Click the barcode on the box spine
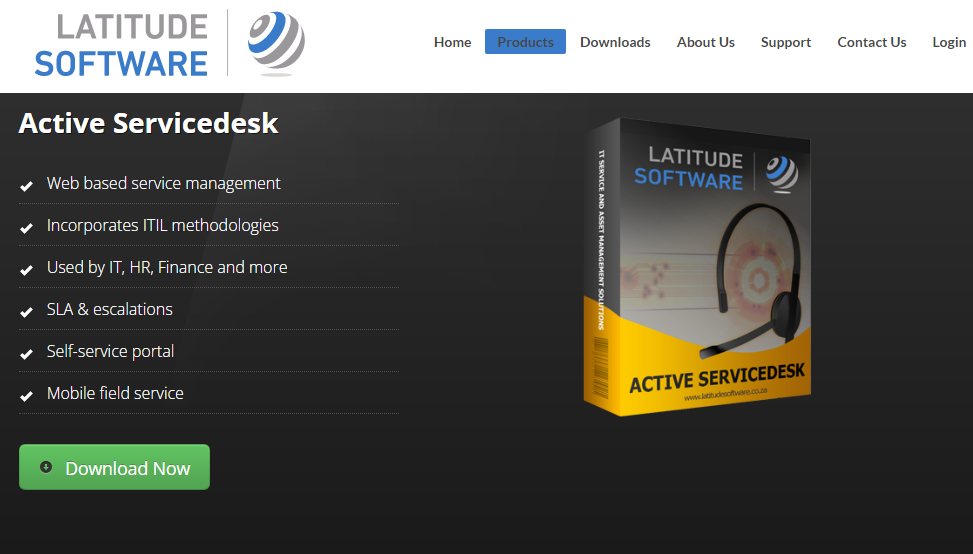The image size is (973, 554). pyautogui.click(x=600, y=367)
